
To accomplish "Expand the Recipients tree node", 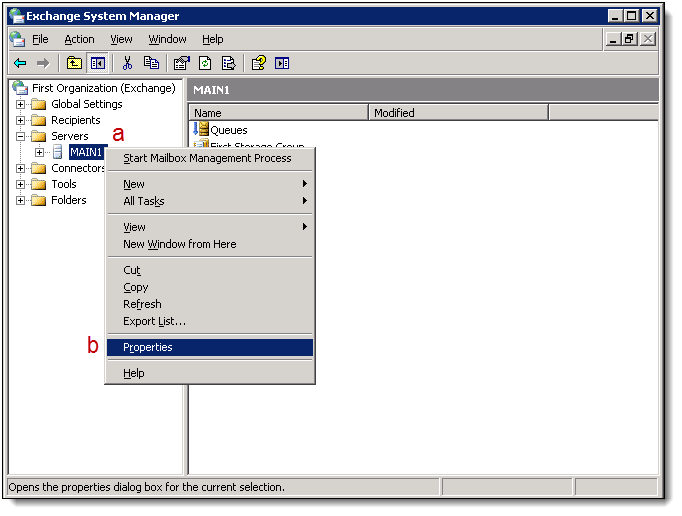I will tap(20, 120).
